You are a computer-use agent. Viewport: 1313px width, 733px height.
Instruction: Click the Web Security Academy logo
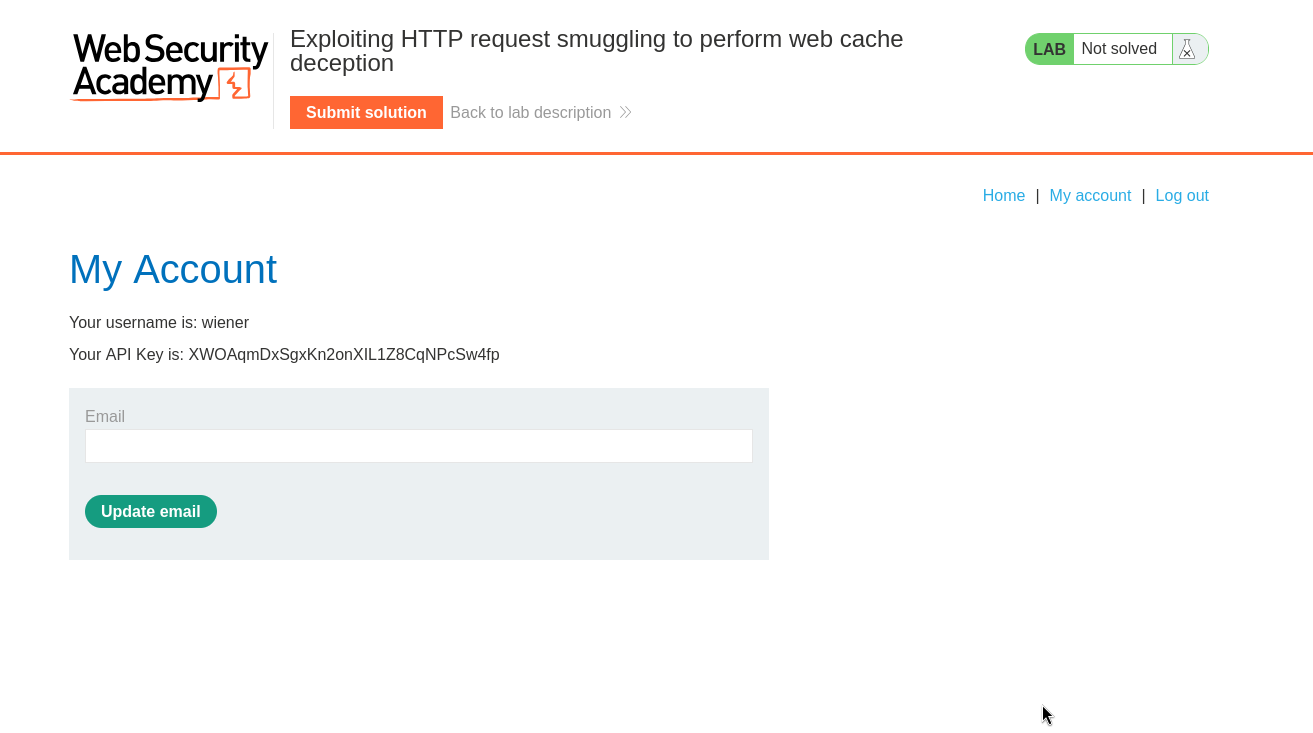pos(169,68)
